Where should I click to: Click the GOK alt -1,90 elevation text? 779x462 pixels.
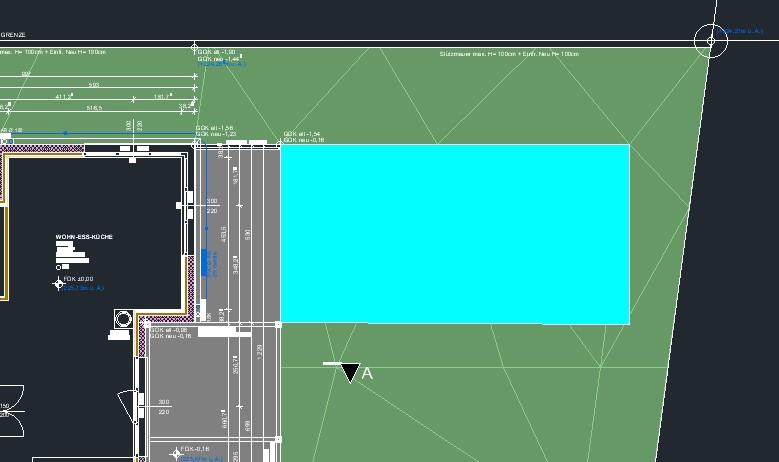[216, 52]
